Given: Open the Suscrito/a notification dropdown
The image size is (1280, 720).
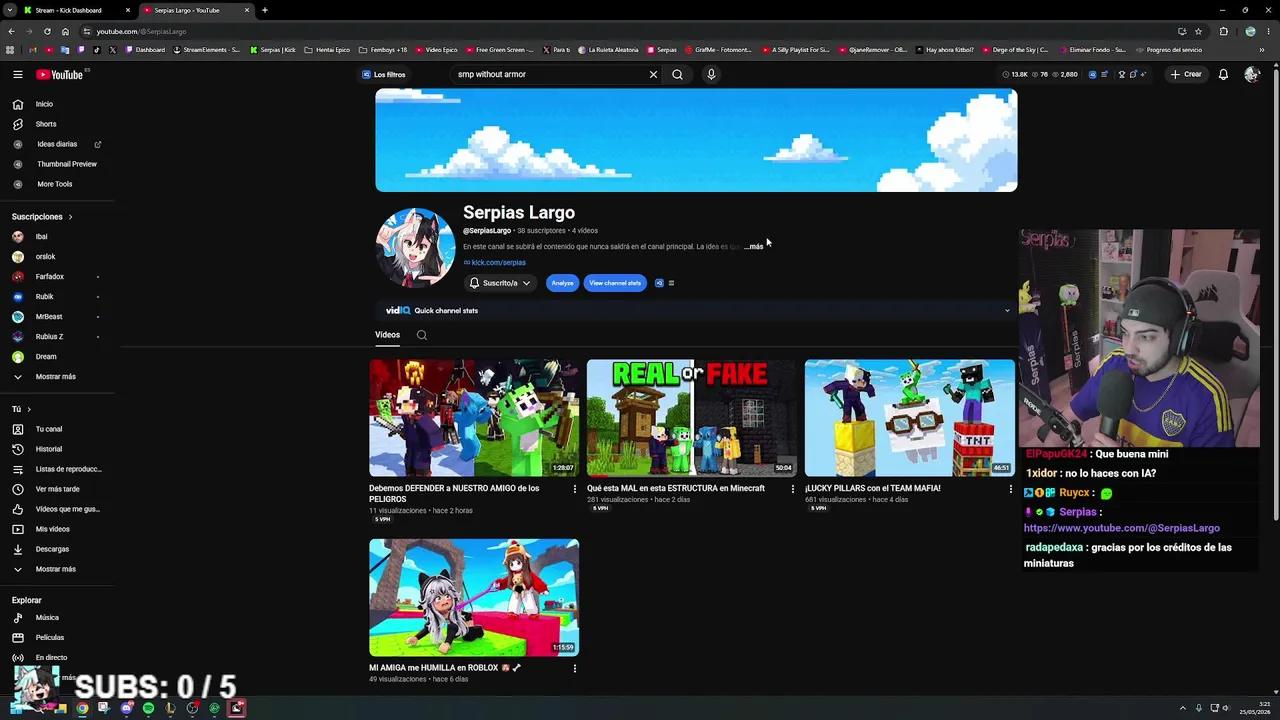Looking at the screenshot, I should tap(501, 283).
